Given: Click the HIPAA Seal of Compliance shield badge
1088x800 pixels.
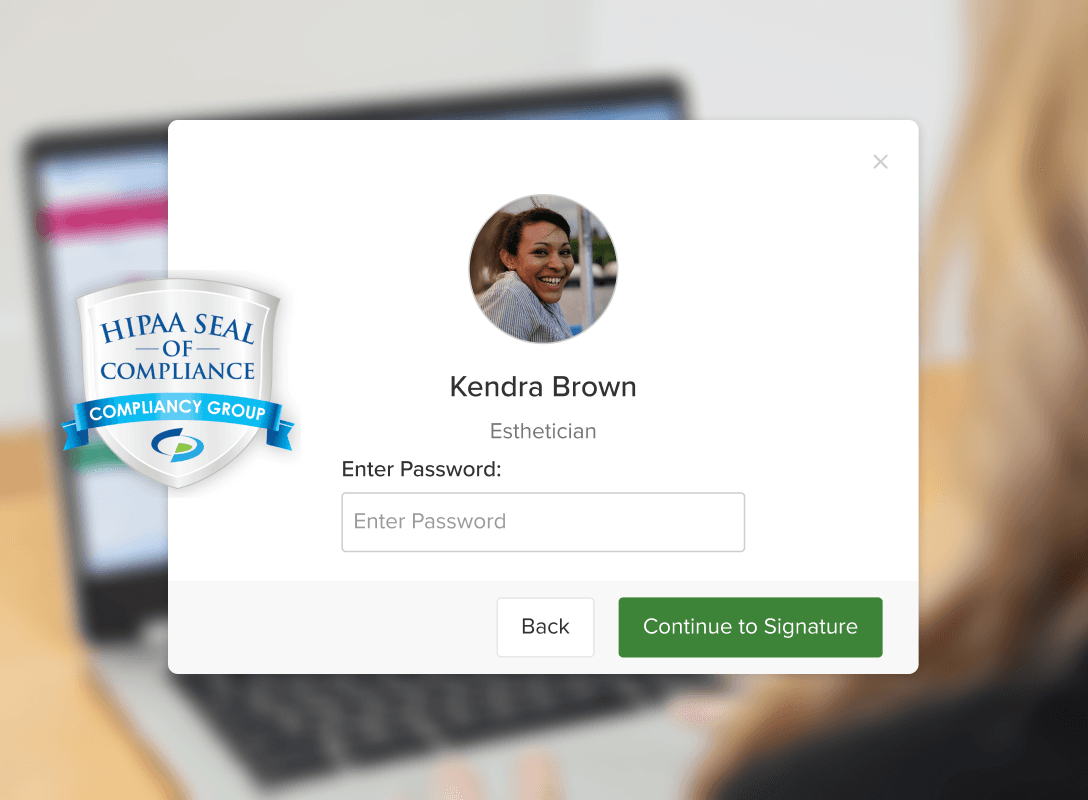Looking at the screenshot, I should [x=178, y=383].
